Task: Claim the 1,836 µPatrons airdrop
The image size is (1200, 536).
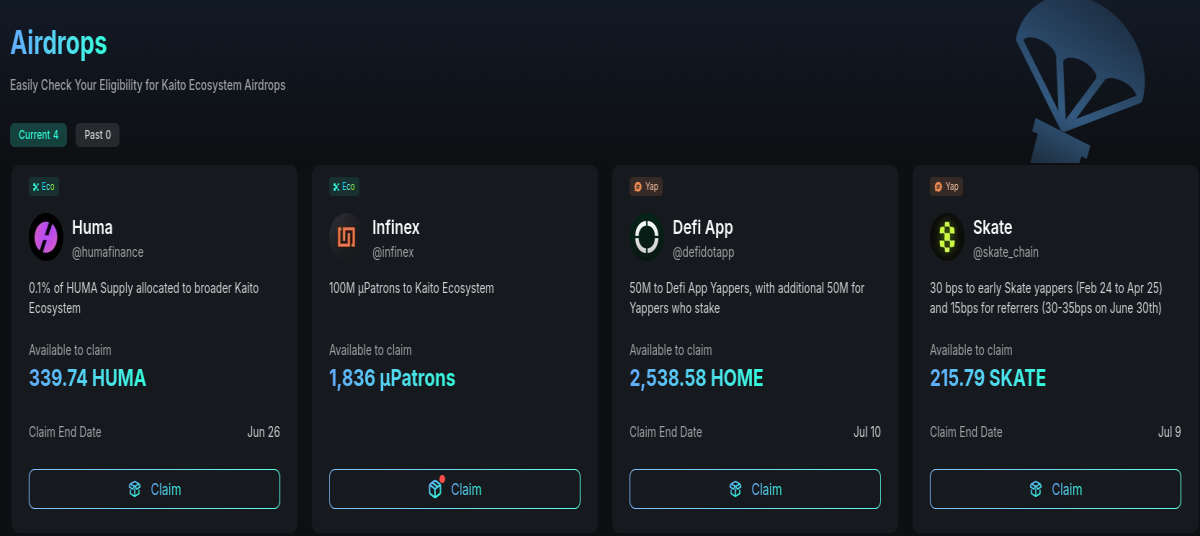Action: coord(455,489)
